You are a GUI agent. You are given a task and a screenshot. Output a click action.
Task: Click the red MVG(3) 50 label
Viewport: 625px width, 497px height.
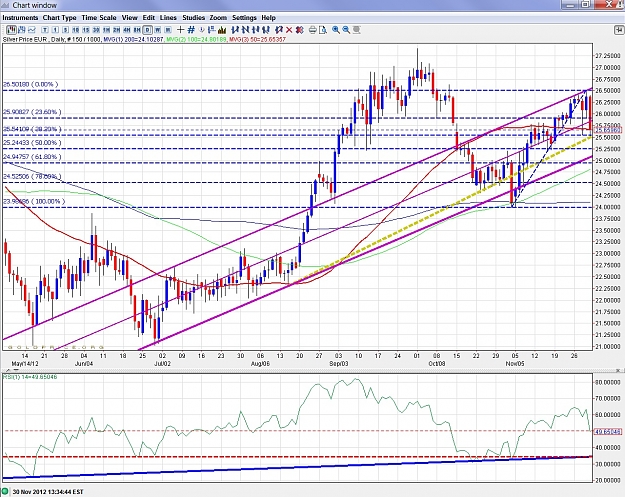click(x=257, y=39)
